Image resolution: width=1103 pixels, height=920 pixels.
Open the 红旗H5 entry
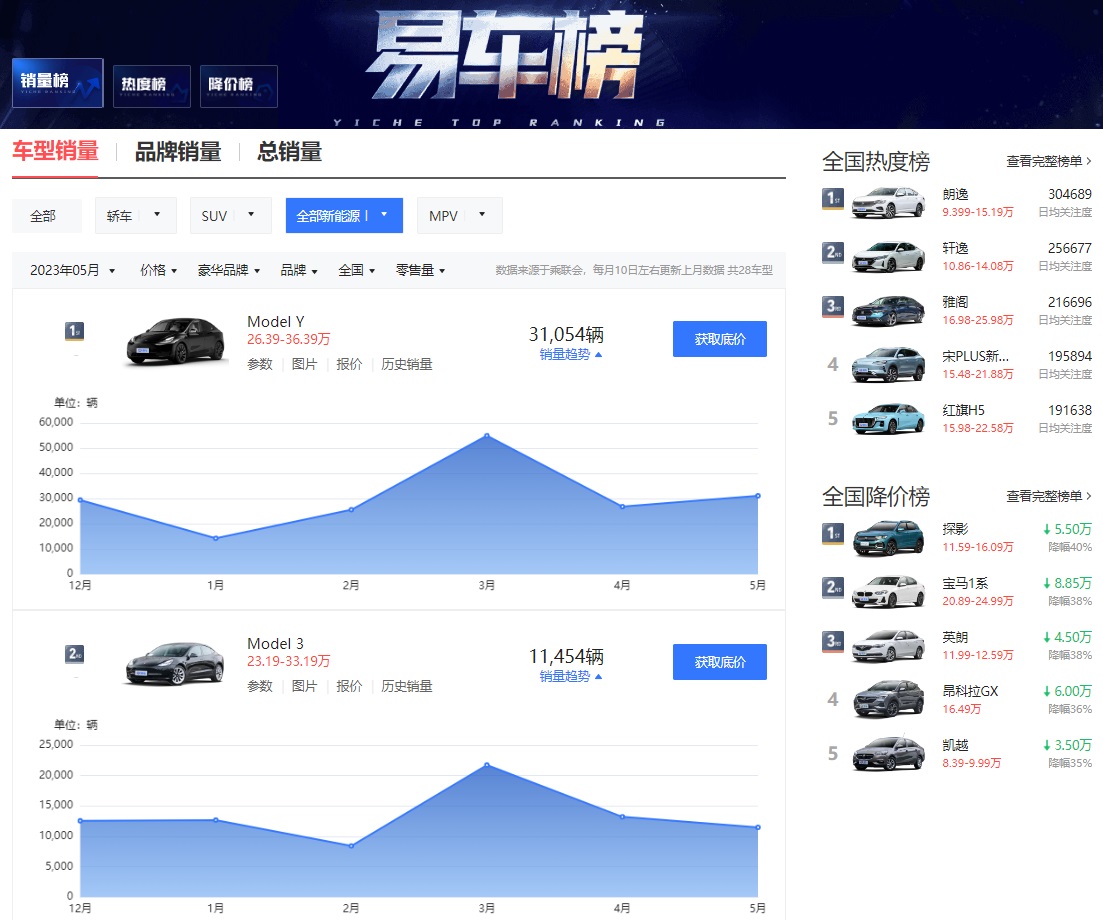[x=963, y=410]
